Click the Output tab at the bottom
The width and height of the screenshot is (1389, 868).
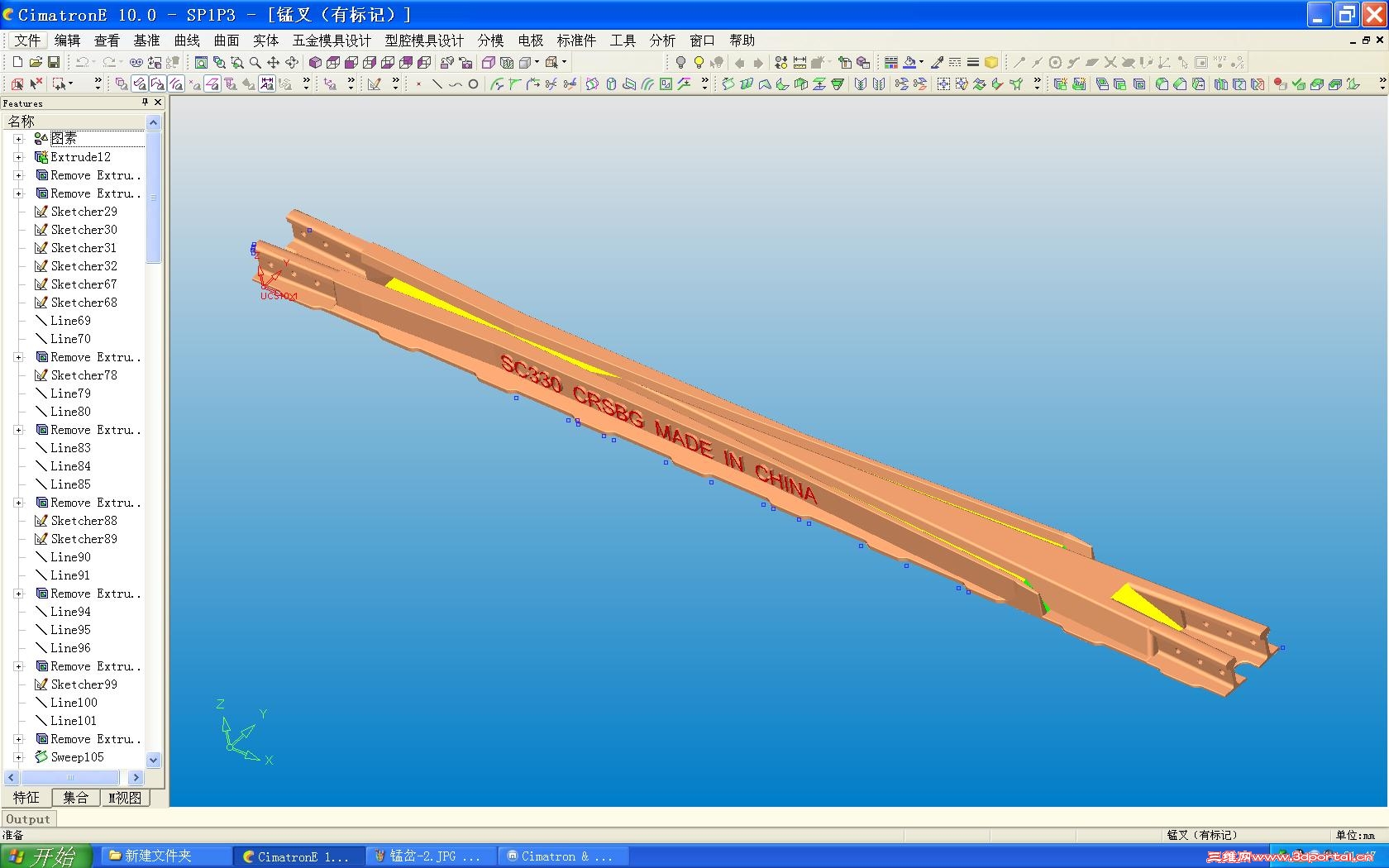click(x=28, y=819)
